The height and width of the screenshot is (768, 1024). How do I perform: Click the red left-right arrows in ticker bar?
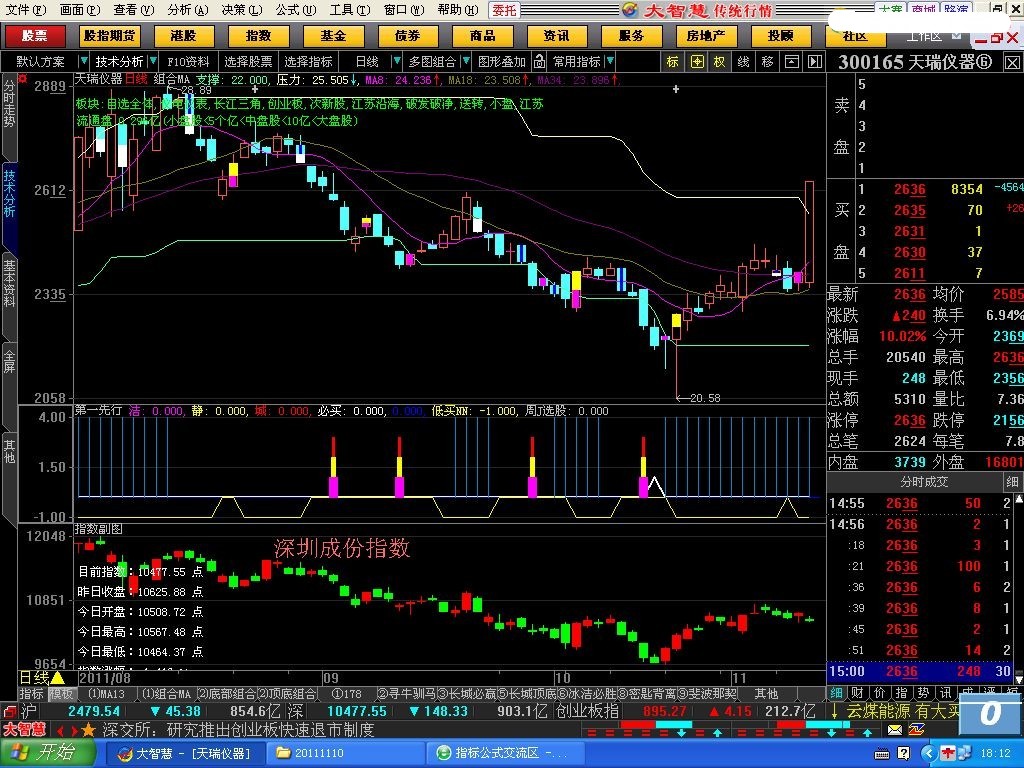[65, 730]
